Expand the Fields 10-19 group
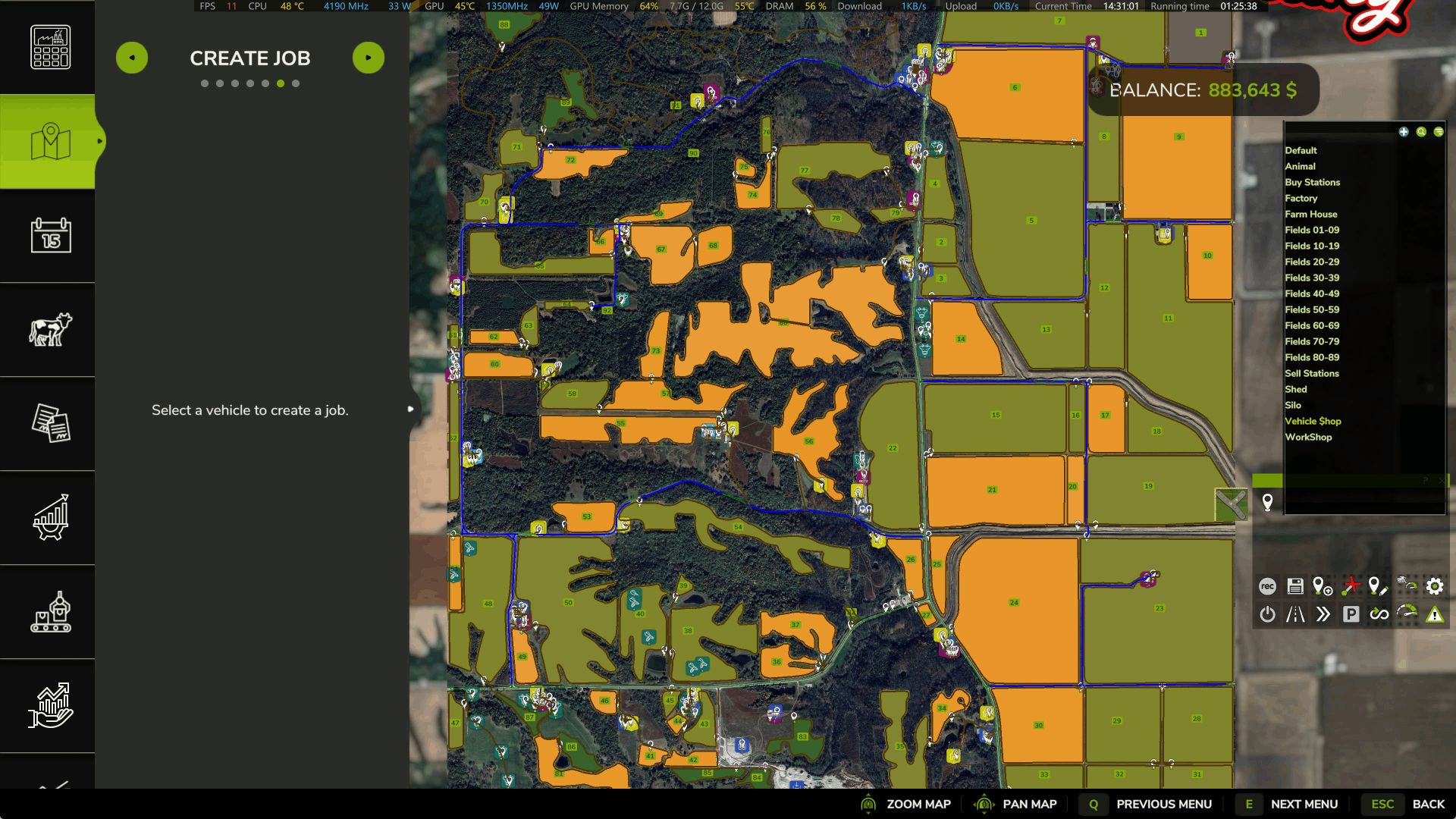 (1312, 246)
